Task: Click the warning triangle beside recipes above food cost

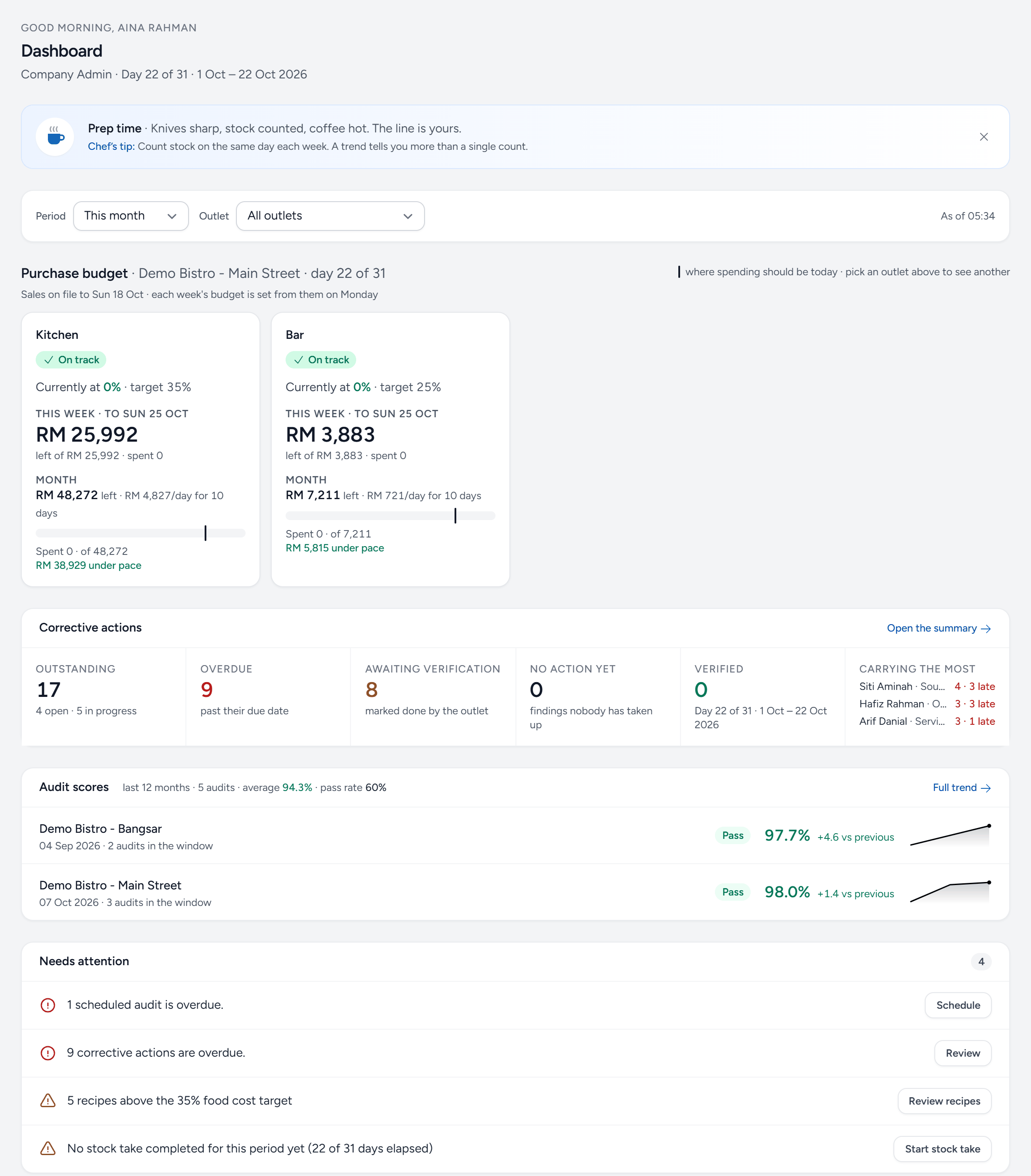Action: [48, 1101]
